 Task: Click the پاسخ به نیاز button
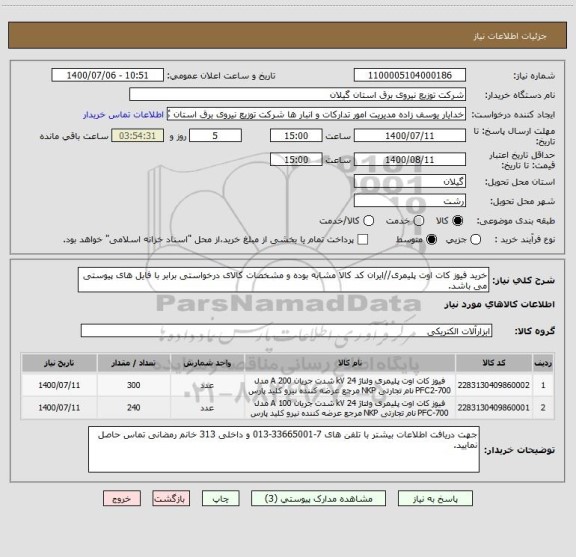click(435, 499)
